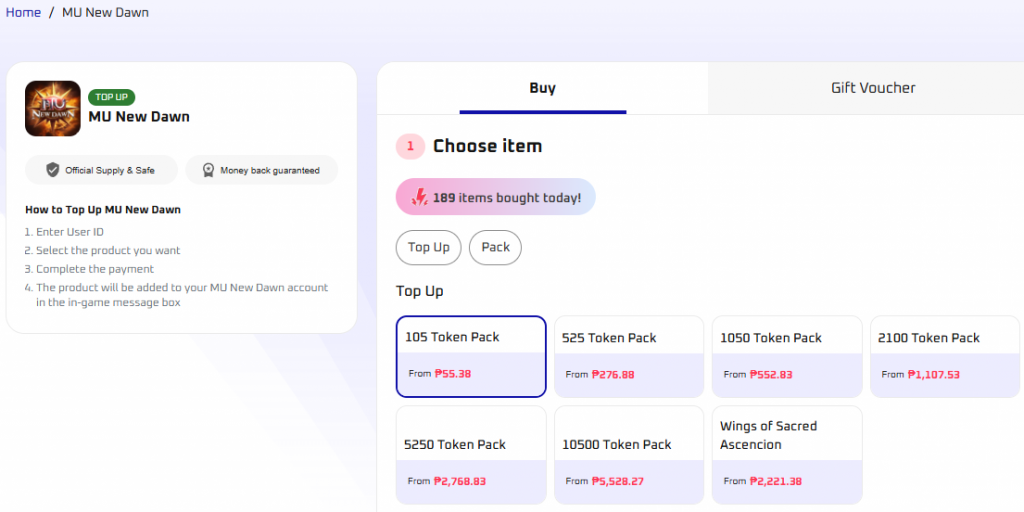
Task: Select the 5250 Token Pack
Action: (471, 455)
